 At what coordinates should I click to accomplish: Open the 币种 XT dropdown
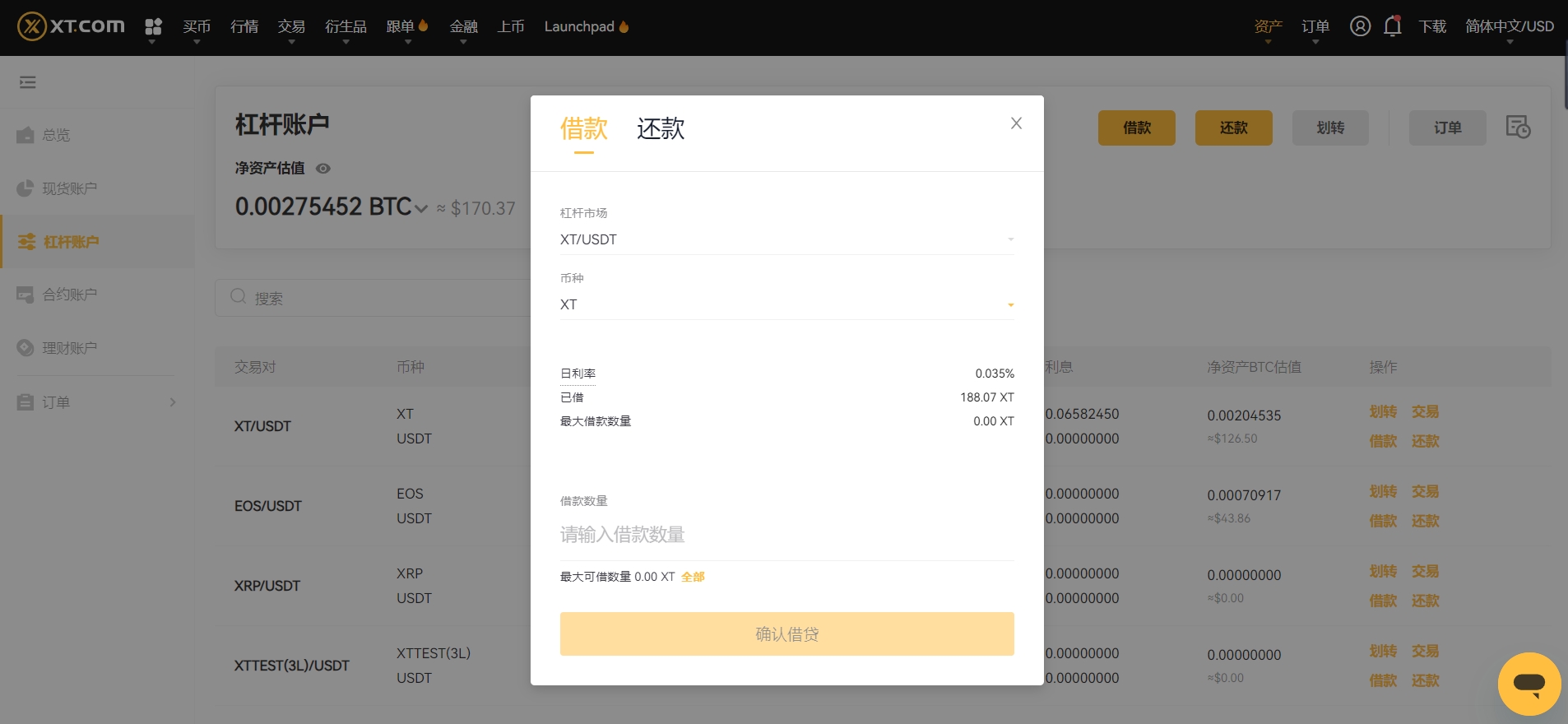pos(786,304)
